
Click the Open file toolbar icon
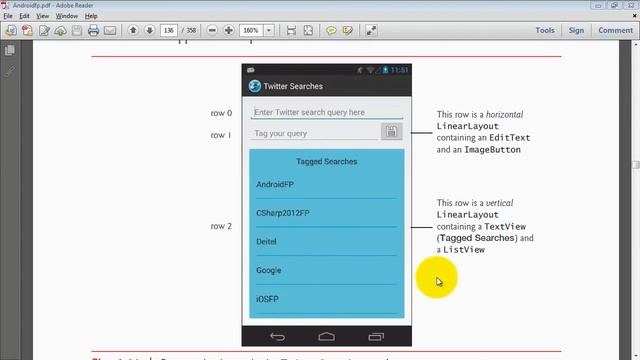11,30
